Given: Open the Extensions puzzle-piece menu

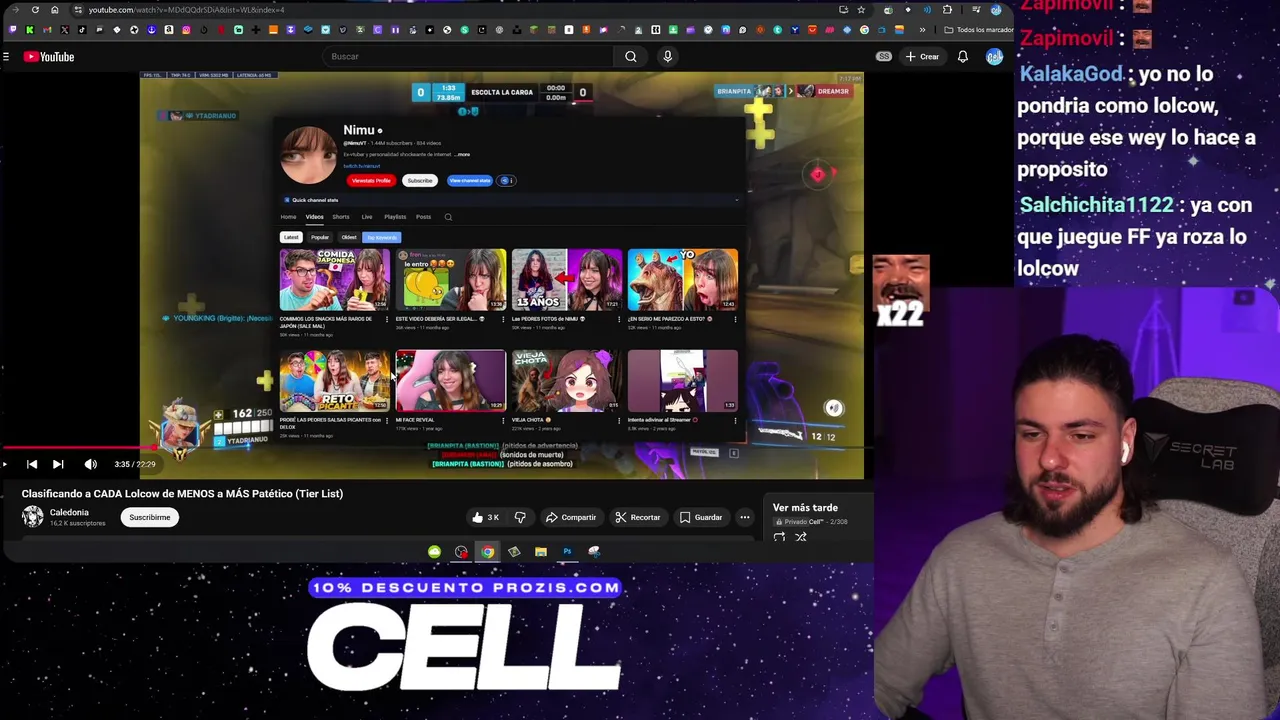Looking at the screenshot, I should tap(947, 10).
